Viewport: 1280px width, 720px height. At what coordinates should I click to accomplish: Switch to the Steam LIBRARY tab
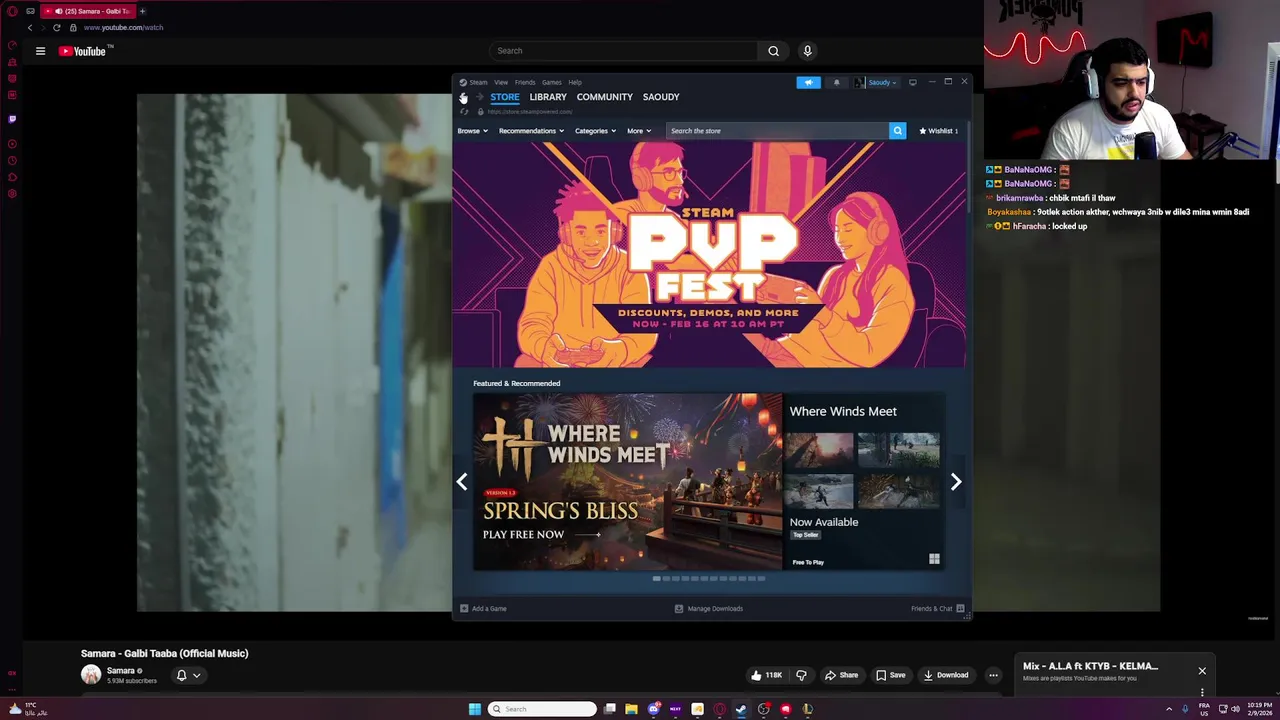click(548, 97)
